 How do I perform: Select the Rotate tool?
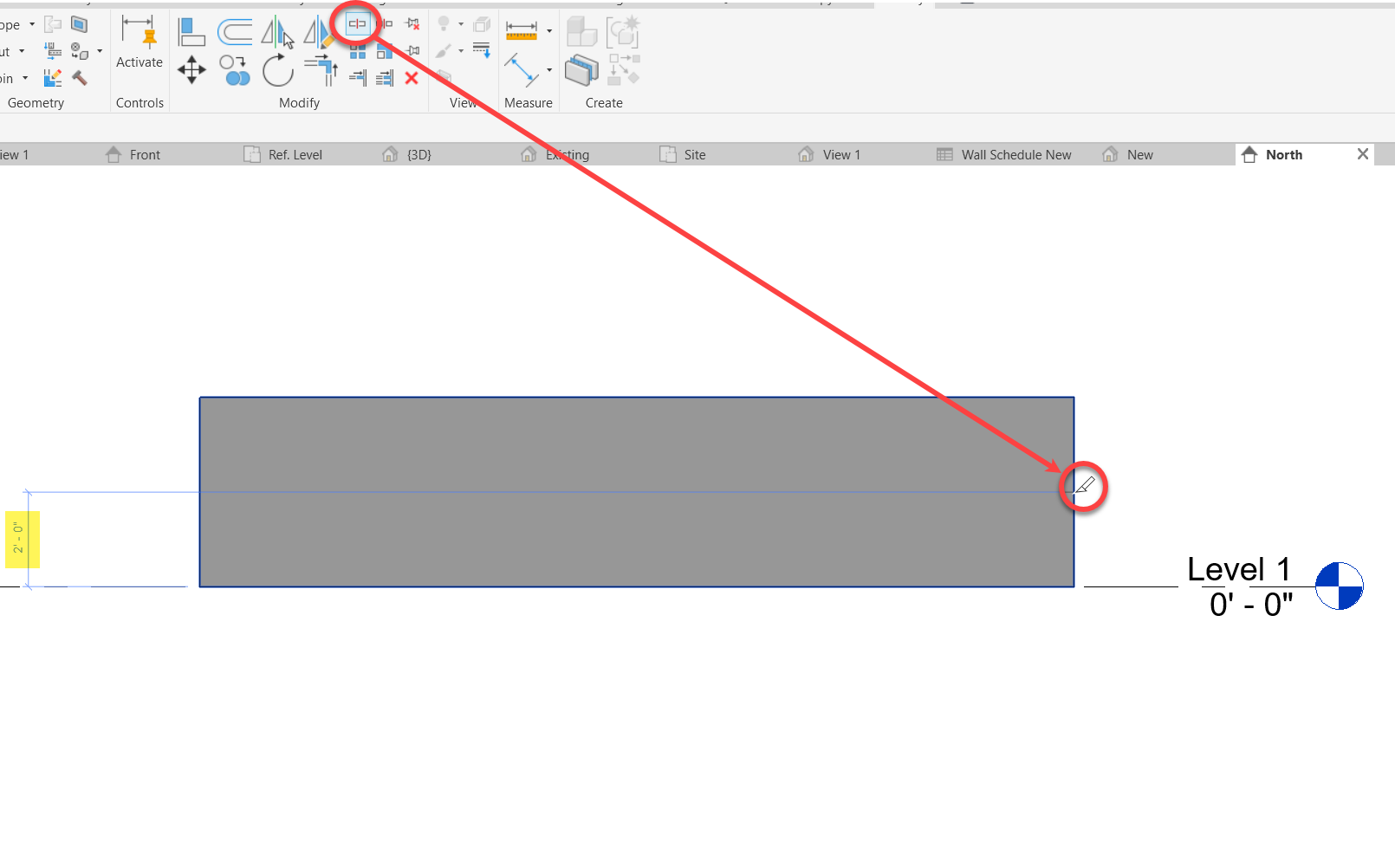click(x=277, y=70)
